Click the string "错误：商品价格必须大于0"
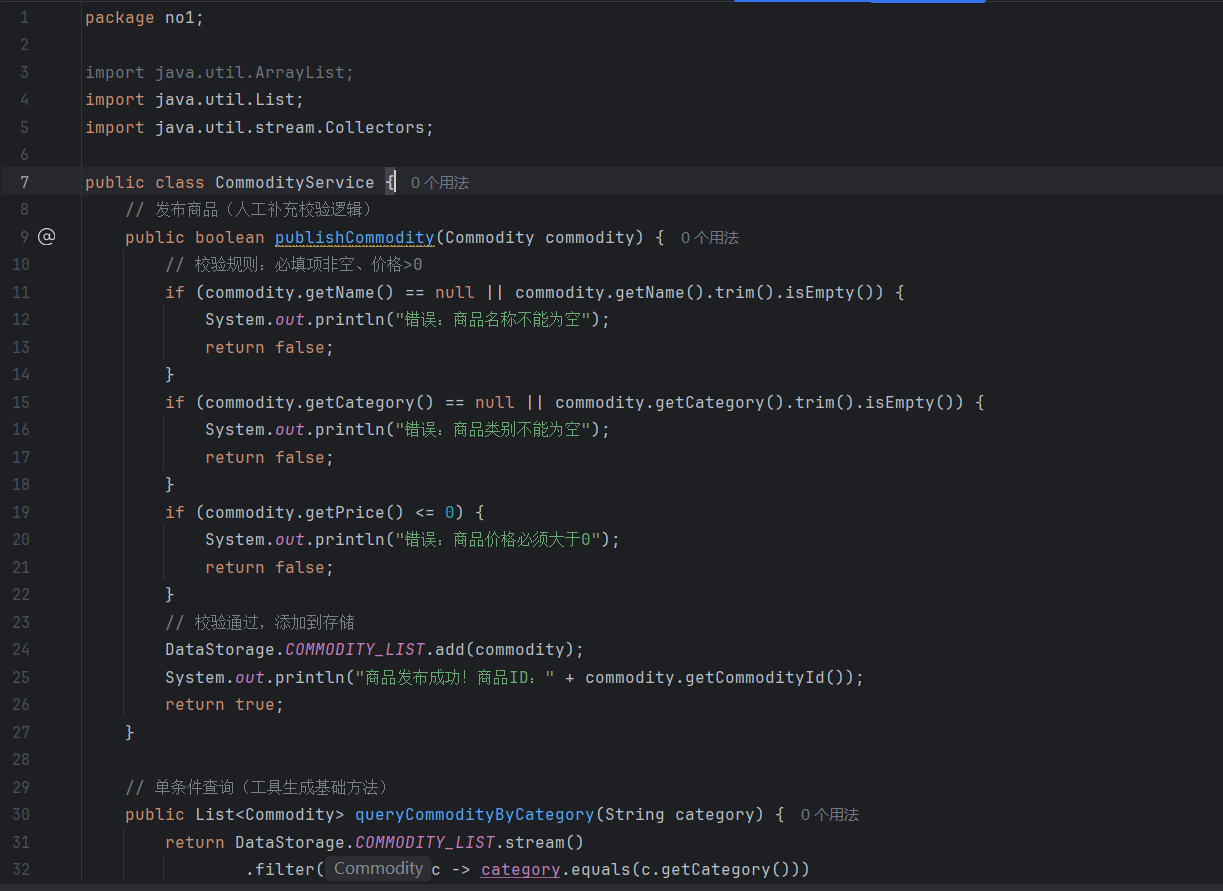The width and height of the screenshot is (1223, 891). (x=500, y=540)
